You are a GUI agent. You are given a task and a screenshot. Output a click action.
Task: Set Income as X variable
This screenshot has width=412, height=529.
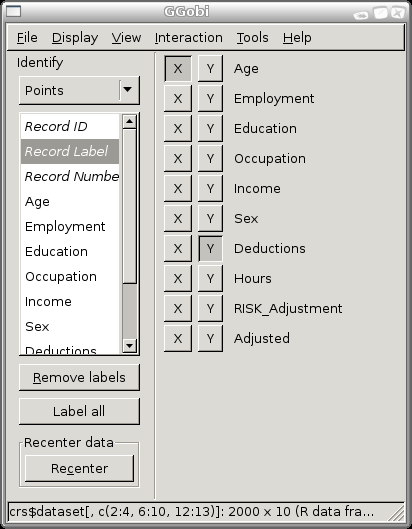[x=178, y=189]
